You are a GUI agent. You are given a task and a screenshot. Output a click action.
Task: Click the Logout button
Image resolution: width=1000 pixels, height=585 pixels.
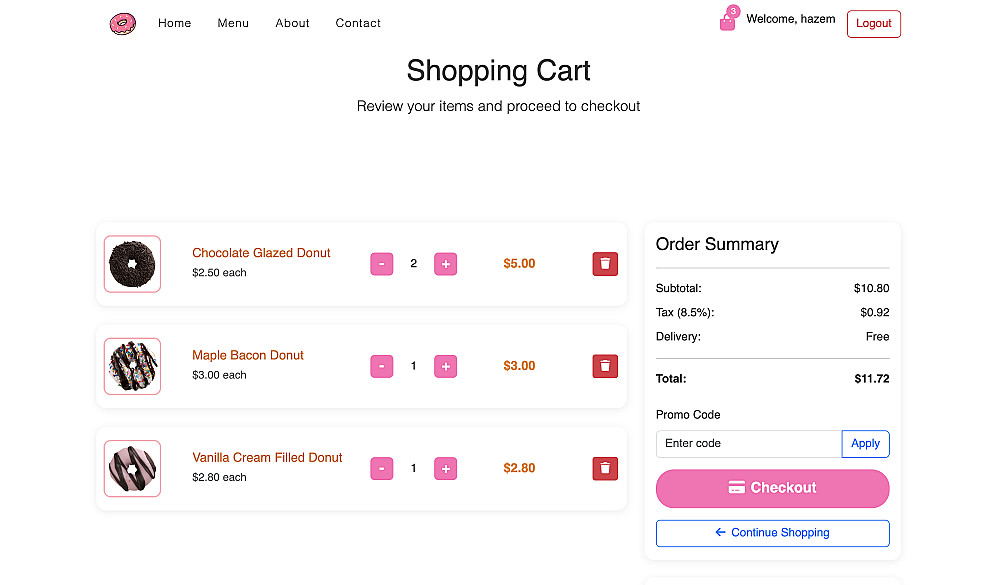[873, 24]
